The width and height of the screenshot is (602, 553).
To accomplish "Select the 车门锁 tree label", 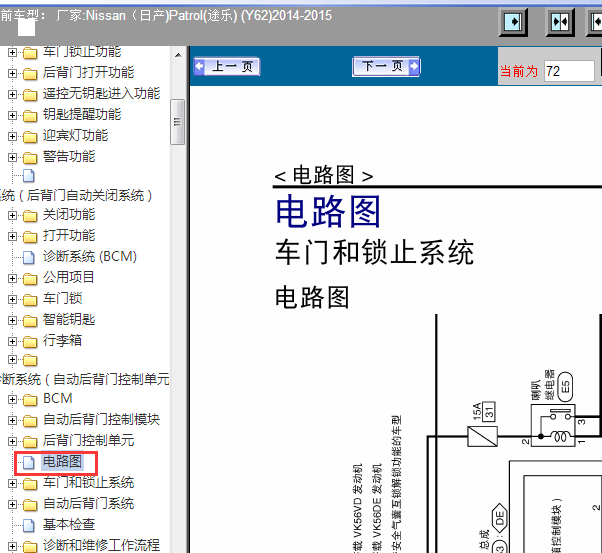I will [x=63, y=298].
